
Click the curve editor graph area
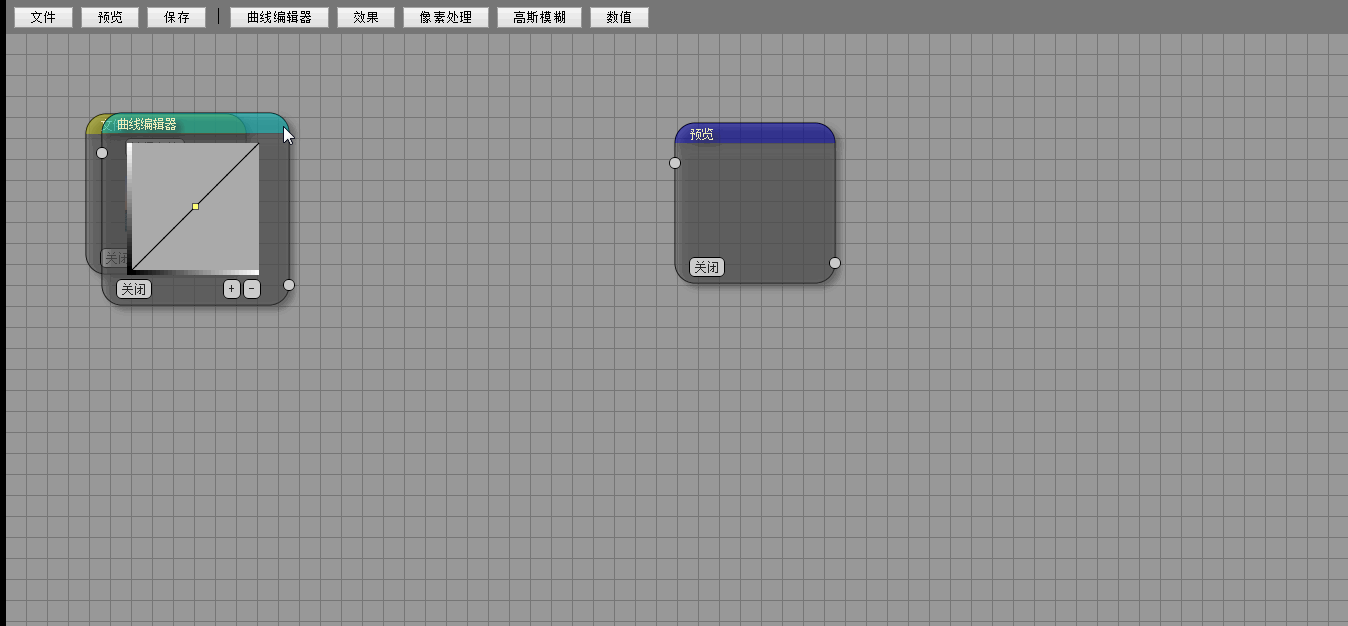(196, 207)
